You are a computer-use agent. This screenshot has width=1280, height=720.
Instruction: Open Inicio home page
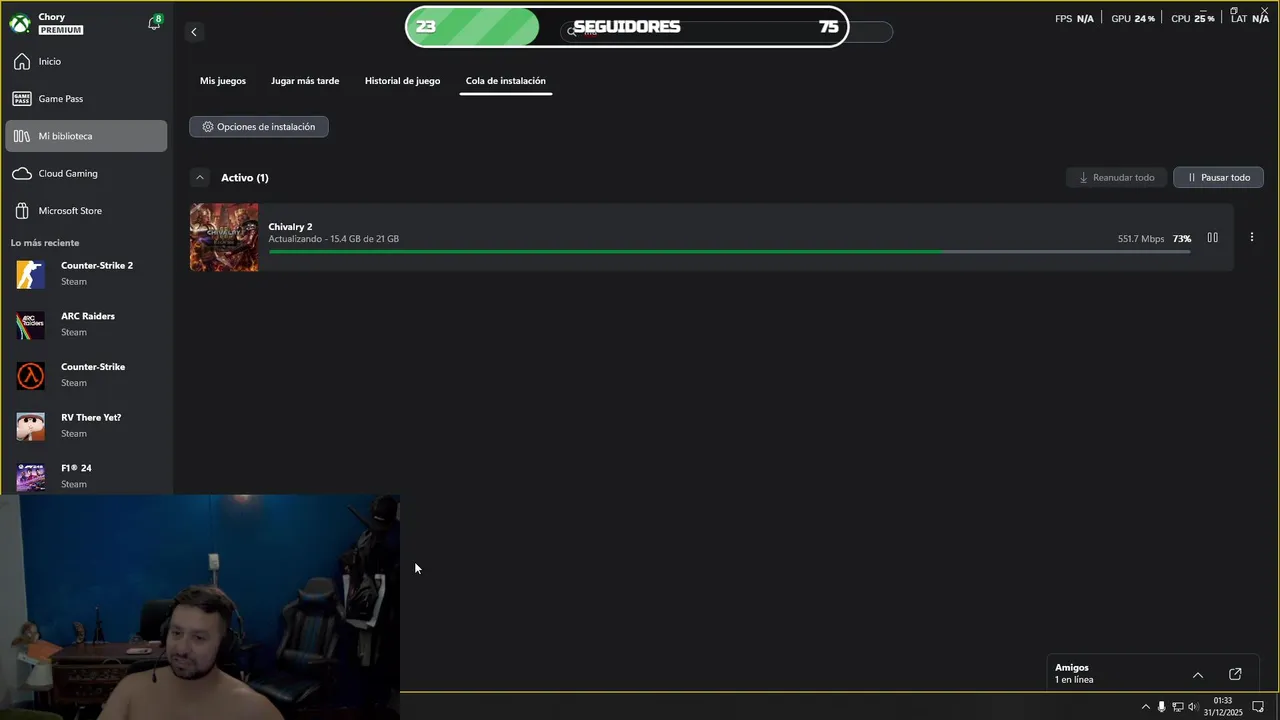coord(86,62)
